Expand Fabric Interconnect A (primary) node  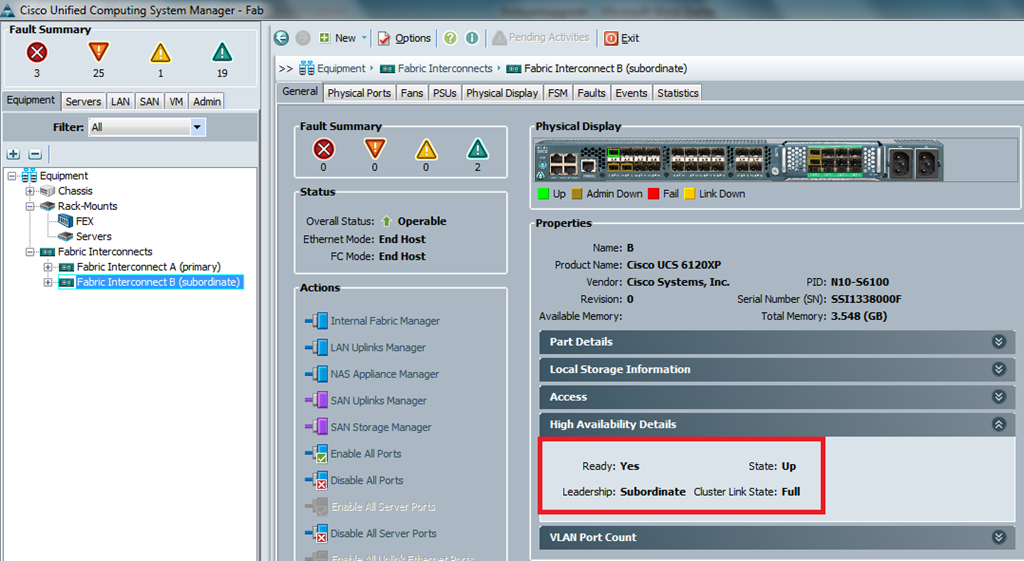(48, 267)
